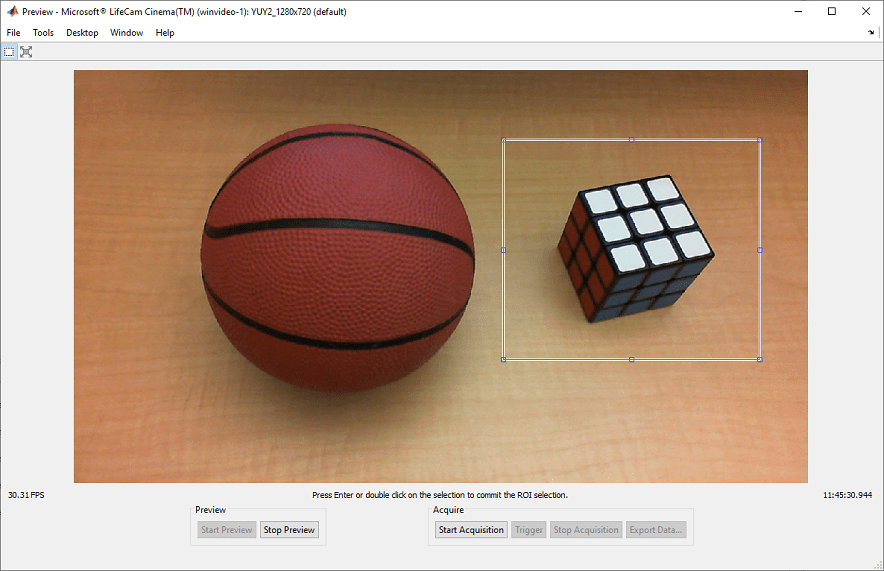
Task: Click the MATLAB logo in title bar
Action: tap(12, 11)
